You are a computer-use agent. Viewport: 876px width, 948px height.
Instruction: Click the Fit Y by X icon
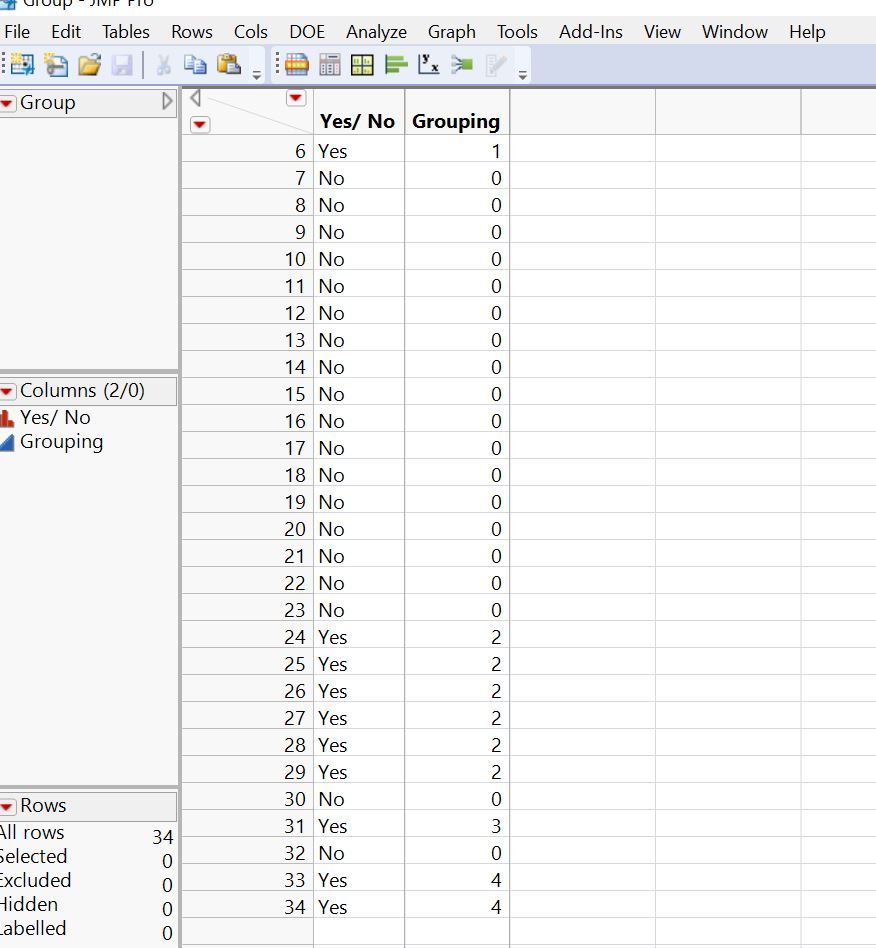coord(429,64)
